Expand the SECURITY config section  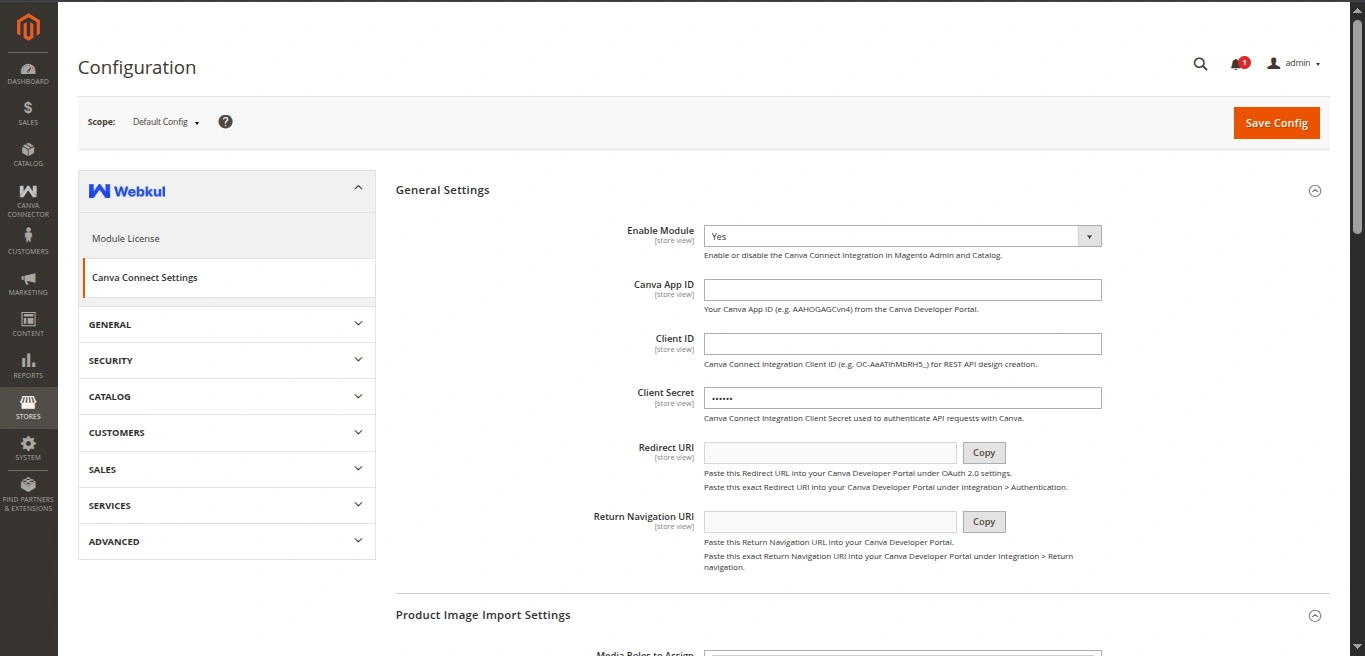[x=227, y=361]
